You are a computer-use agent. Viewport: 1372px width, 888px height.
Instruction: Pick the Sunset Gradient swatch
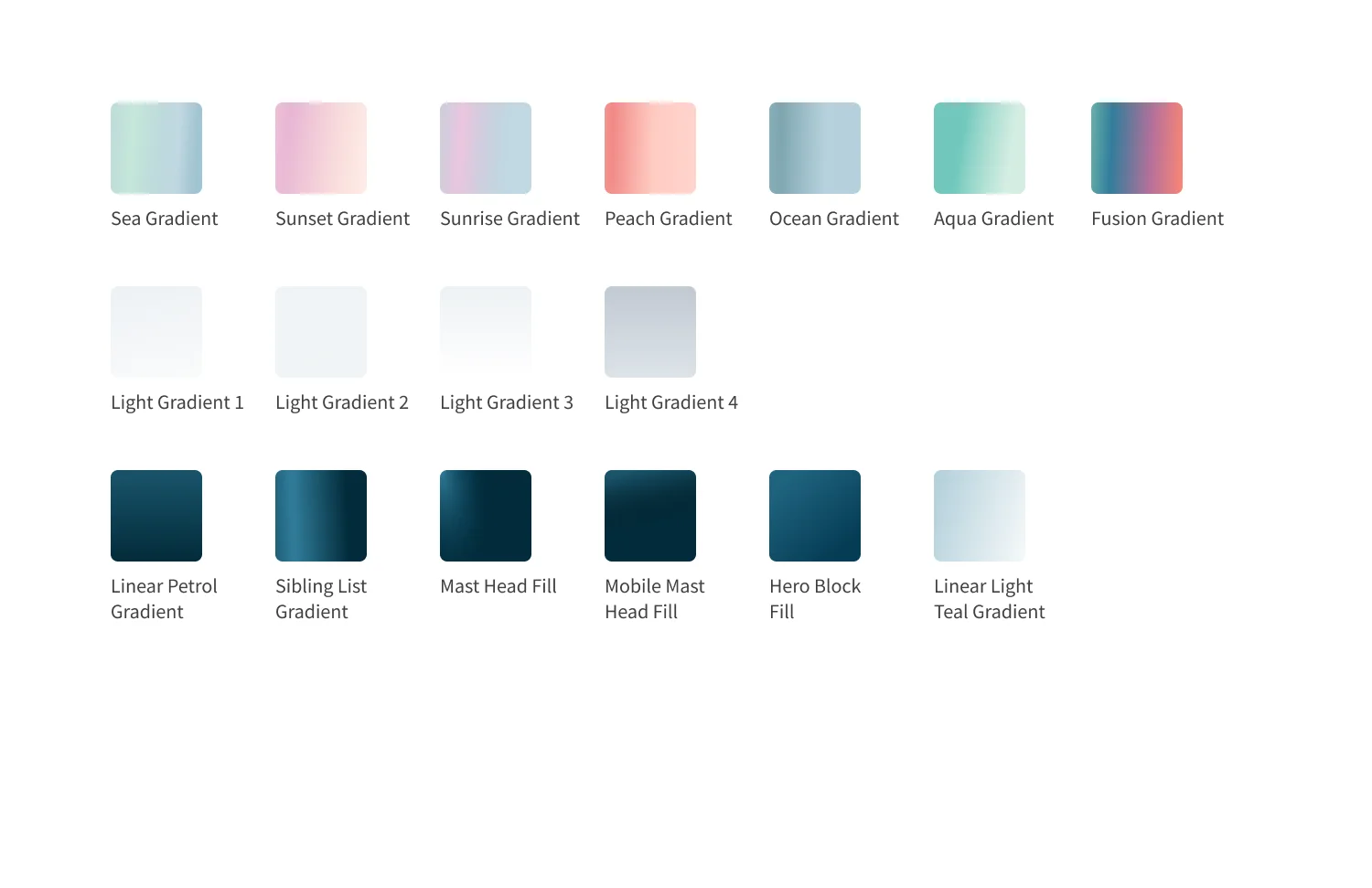(321, 148)
